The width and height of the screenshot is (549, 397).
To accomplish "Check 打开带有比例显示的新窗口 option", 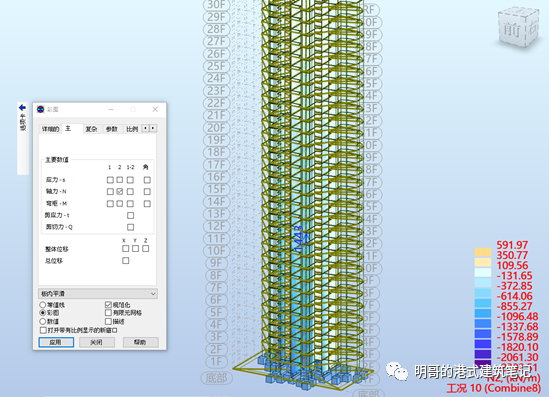I will (43, 330).
